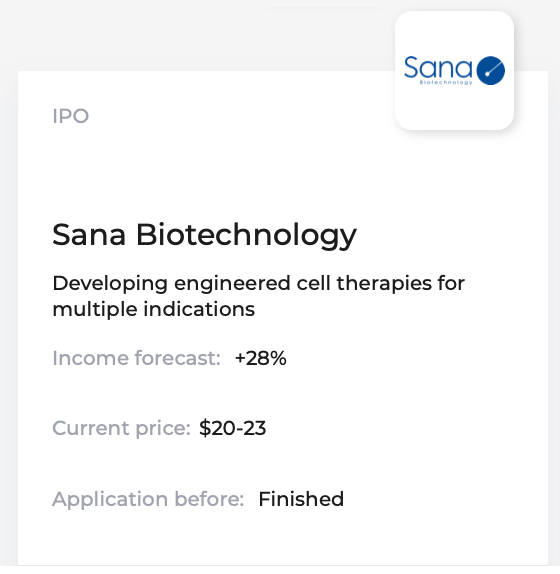Click the tiny 'Biotechnology' text under the logo wordmark

point(446,82)
